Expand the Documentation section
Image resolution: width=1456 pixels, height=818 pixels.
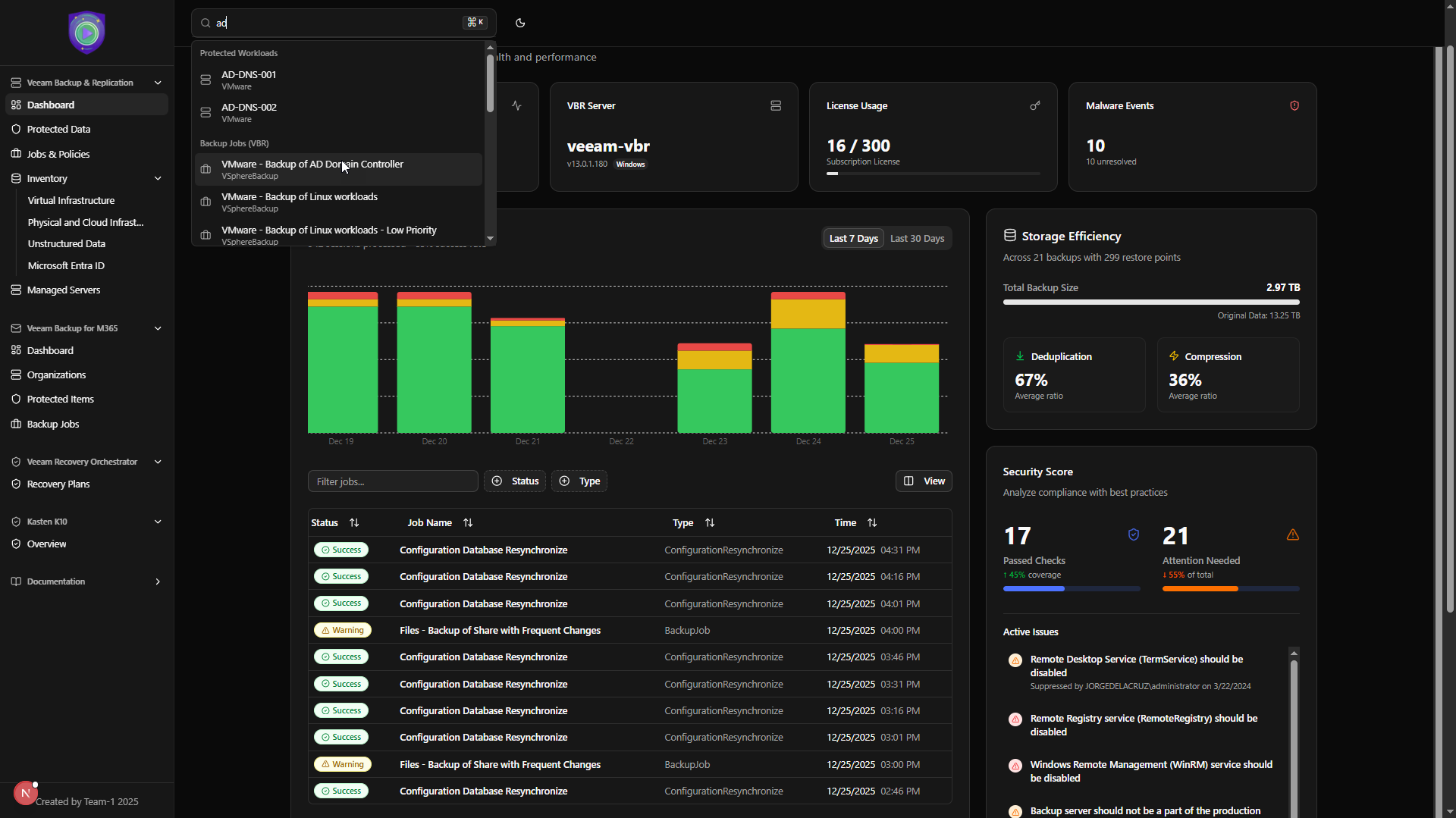(x=158, y=581)
